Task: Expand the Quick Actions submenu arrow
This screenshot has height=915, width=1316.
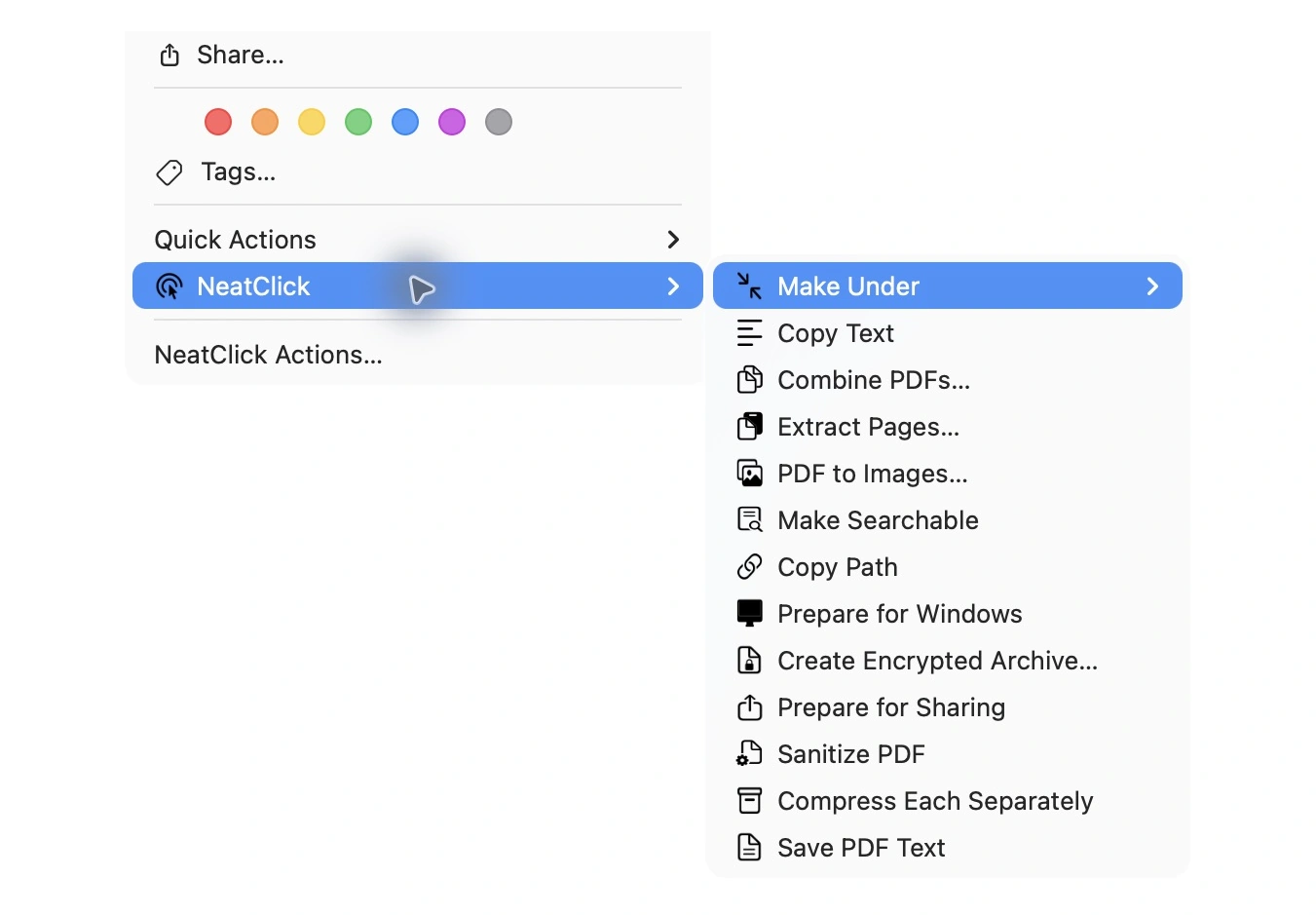Action: 672,240
